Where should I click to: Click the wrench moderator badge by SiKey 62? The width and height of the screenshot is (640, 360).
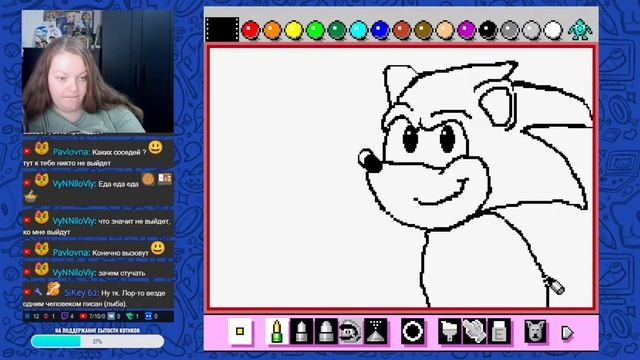pos(38,292)
